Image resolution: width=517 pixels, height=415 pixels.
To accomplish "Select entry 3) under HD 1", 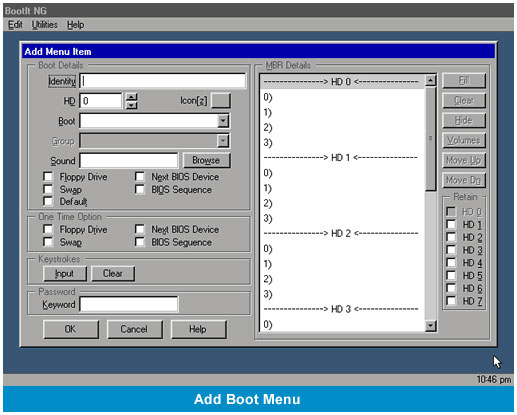I will (342, 218).
